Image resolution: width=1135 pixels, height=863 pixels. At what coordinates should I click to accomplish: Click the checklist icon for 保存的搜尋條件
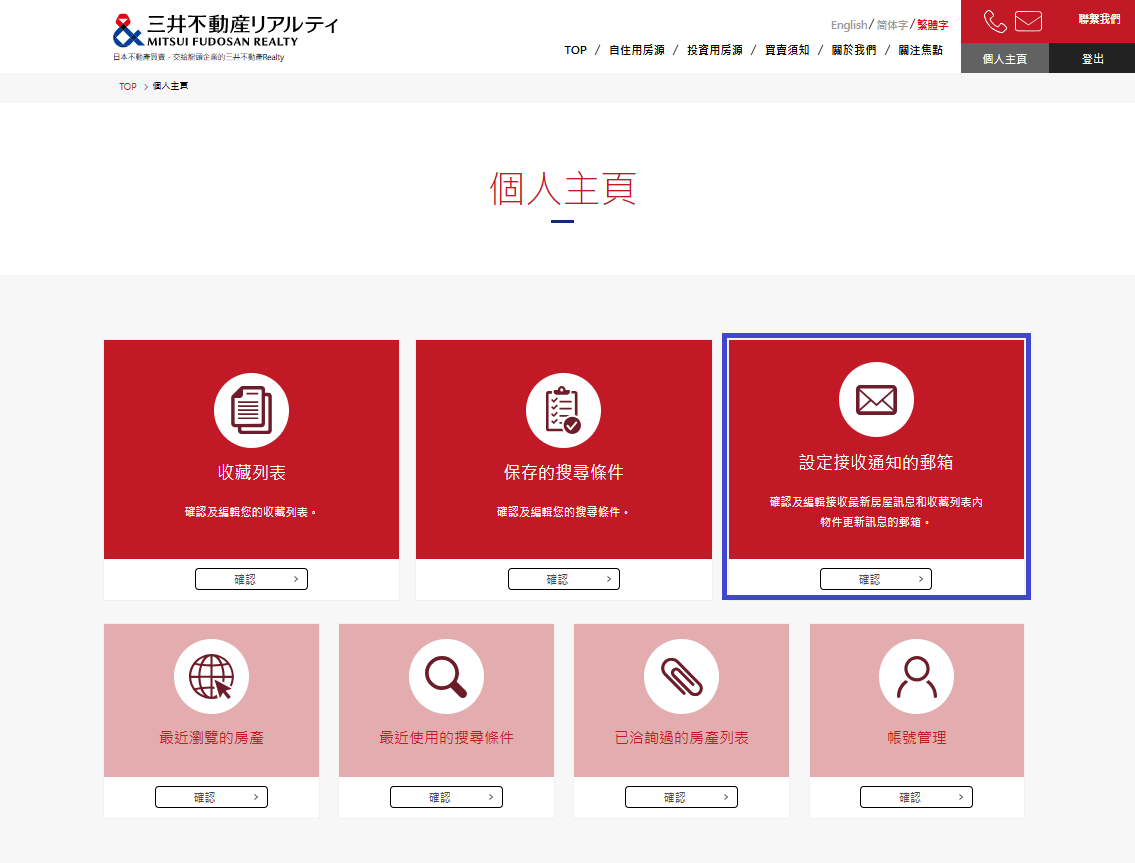click(x=563, y=410)
